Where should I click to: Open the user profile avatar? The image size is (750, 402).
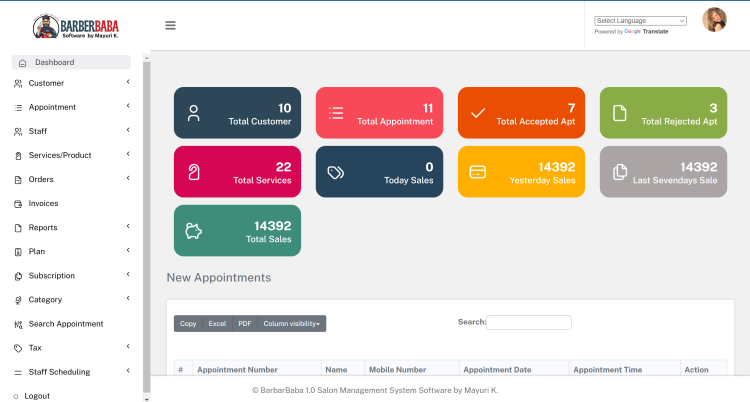click(714, 20)
